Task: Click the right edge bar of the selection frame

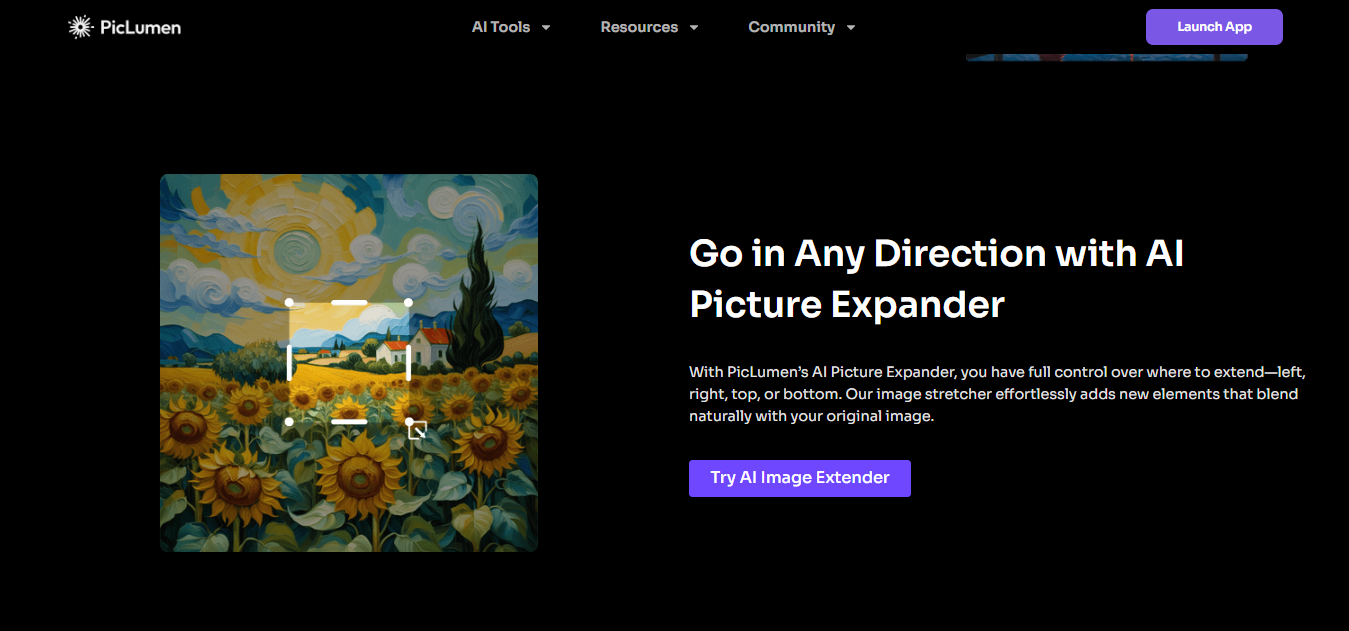Action: coord(409,362)
